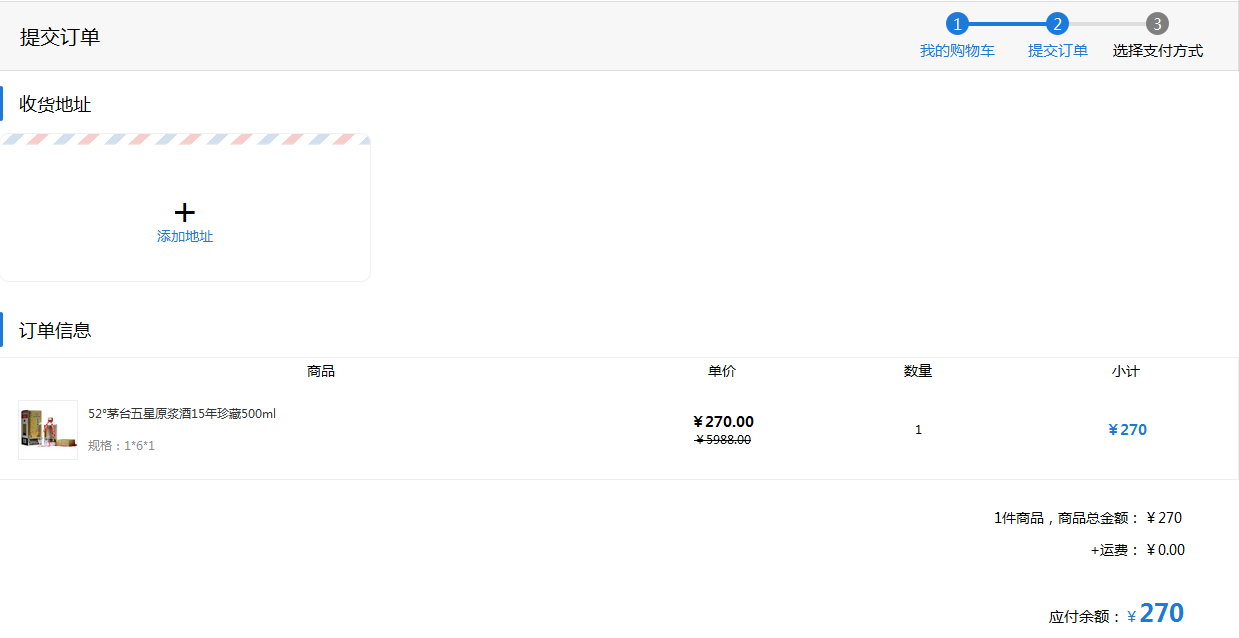Image resolution: width=1239 pixels, height=638 pixels.
Task: Click the crossed-out ¥5988.00 original price
Action: (723, 440)
